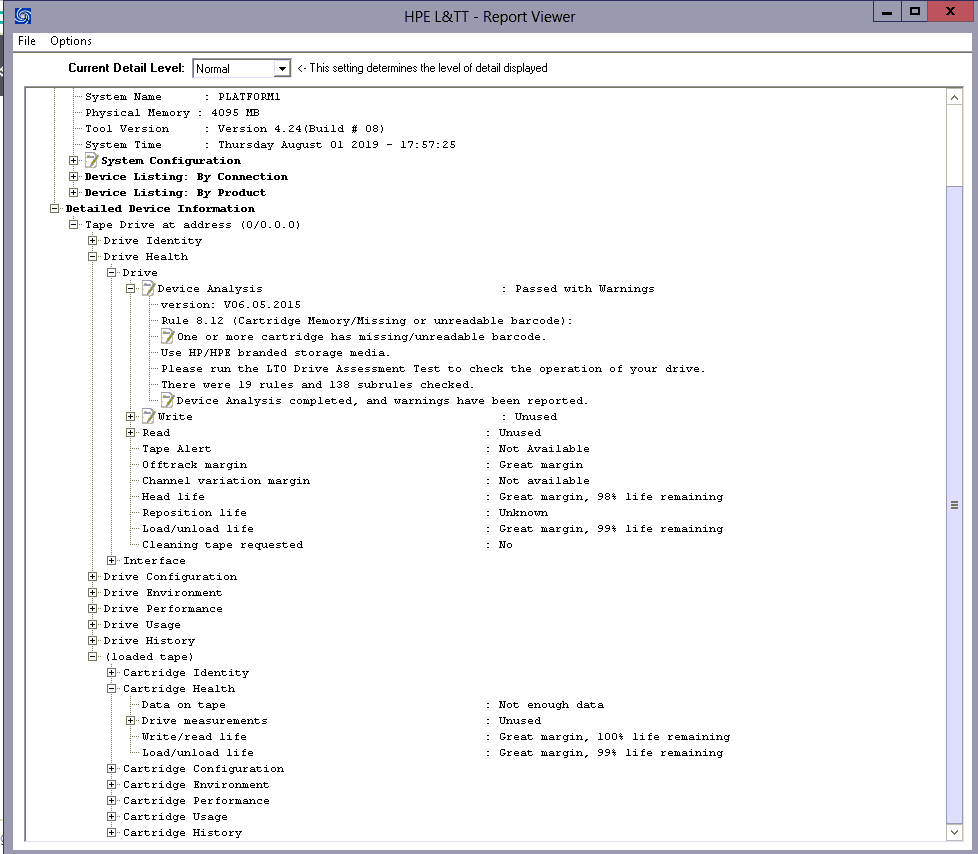Expand Drive Performance node
Screen dimensions: 978x854
pos(92,608)
